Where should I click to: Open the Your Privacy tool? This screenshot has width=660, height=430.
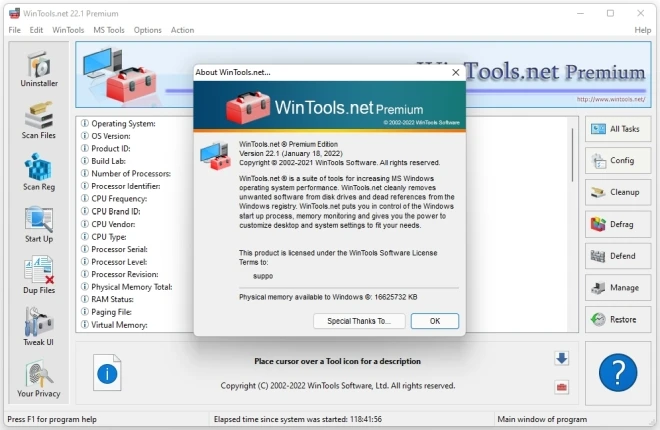pos(39,378)
